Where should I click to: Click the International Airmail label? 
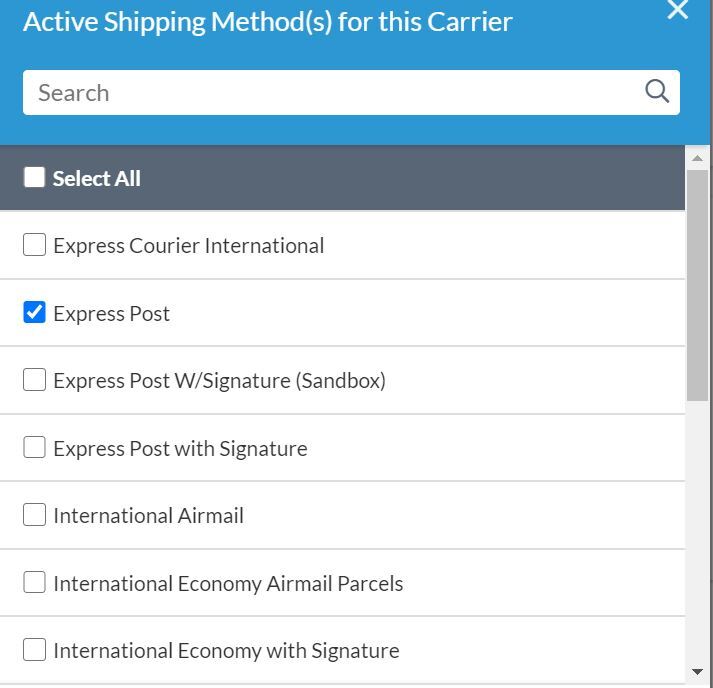coord(148,516)
